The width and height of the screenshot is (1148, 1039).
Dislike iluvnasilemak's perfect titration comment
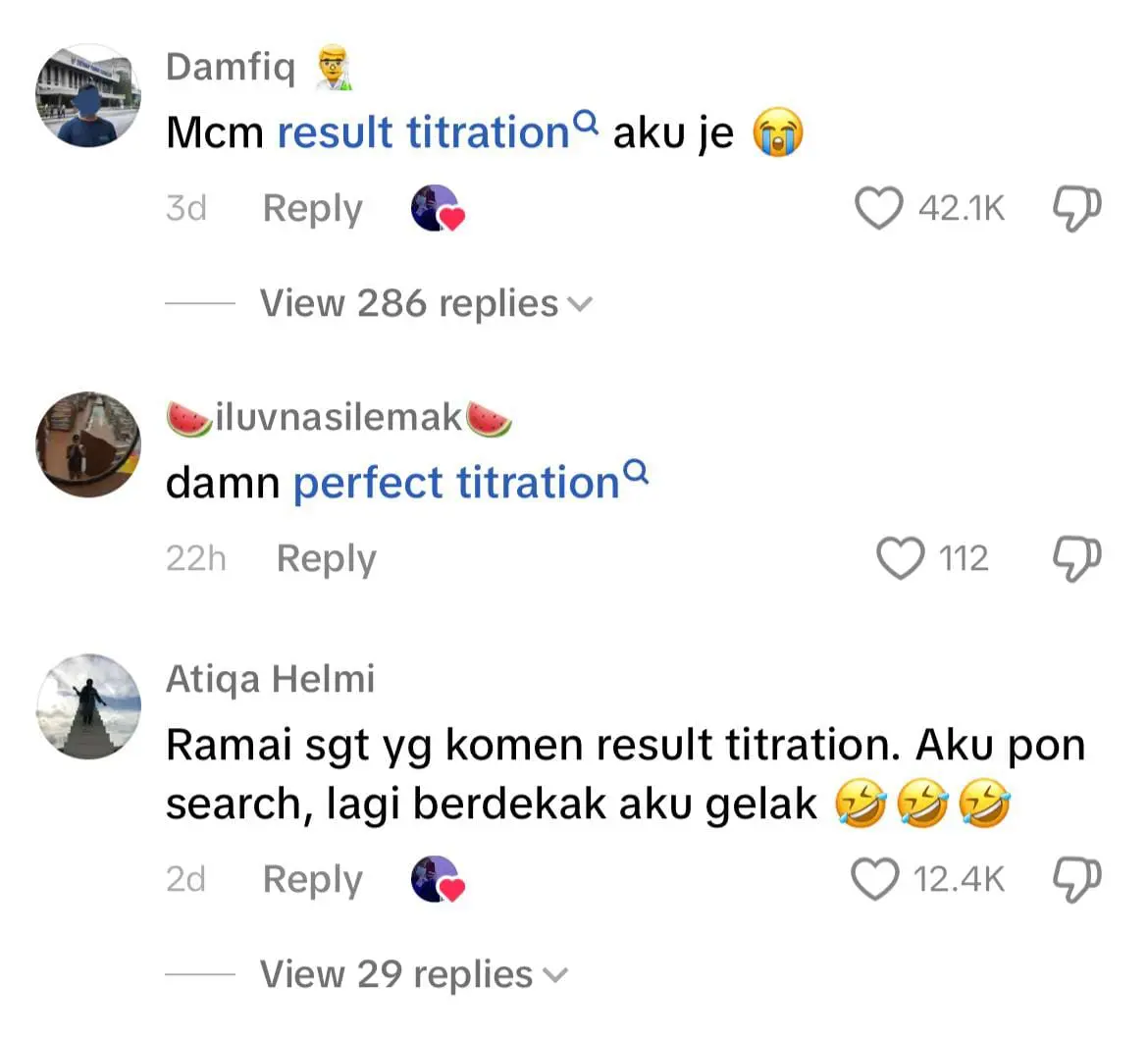coord(1075,558)
